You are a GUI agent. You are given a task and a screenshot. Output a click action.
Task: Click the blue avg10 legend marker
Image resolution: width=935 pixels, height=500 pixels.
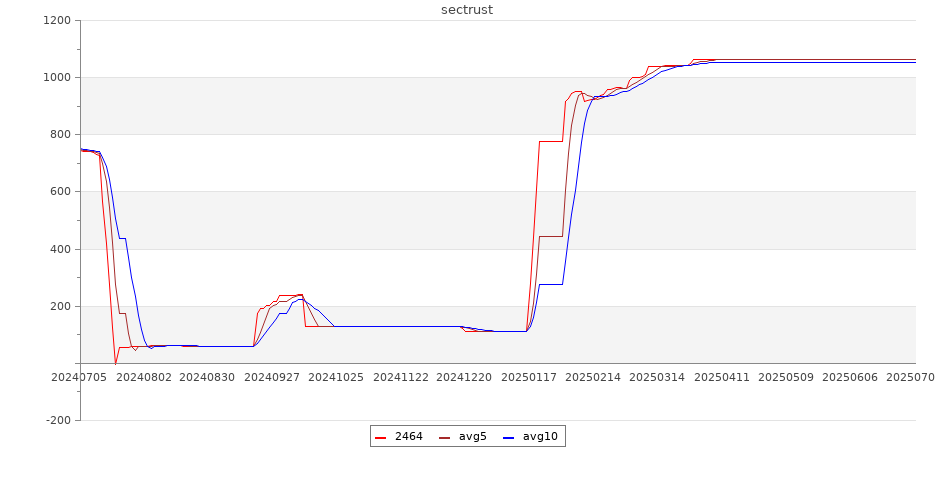click(x=508, y=437)
